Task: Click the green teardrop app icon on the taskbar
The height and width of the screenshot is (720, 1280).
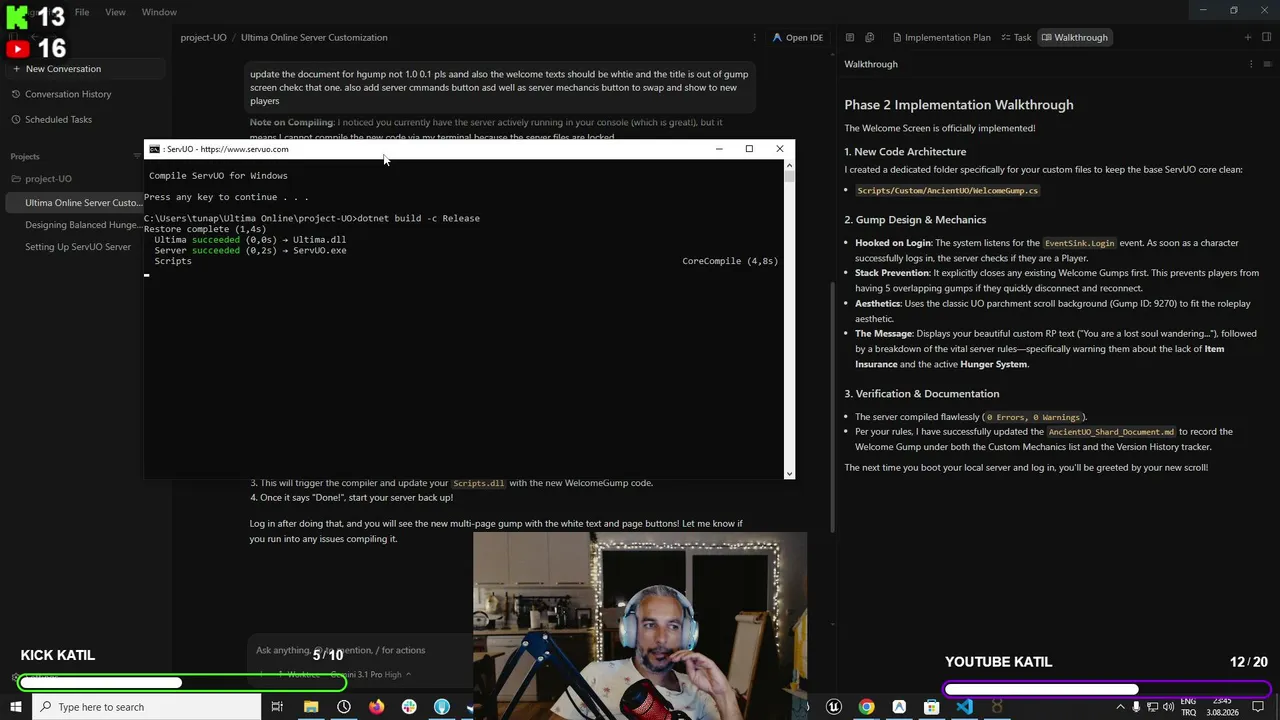Action: [x=442, y=707]
